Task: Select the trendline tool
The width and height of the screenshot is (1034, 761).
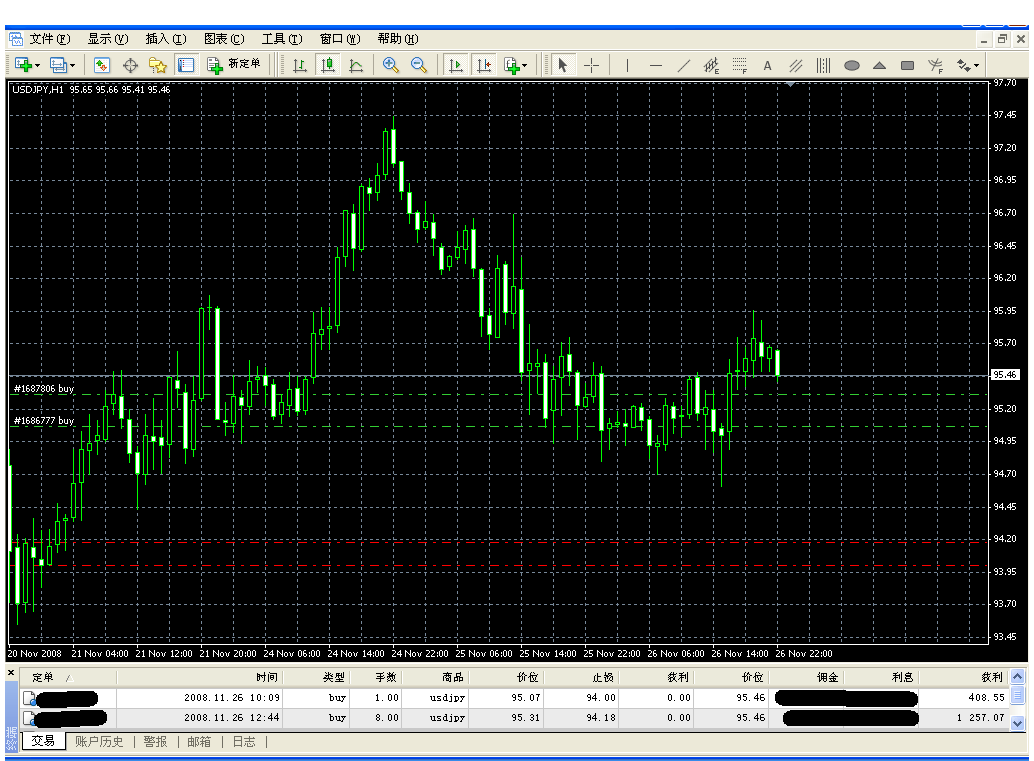Action: (684, 65)
